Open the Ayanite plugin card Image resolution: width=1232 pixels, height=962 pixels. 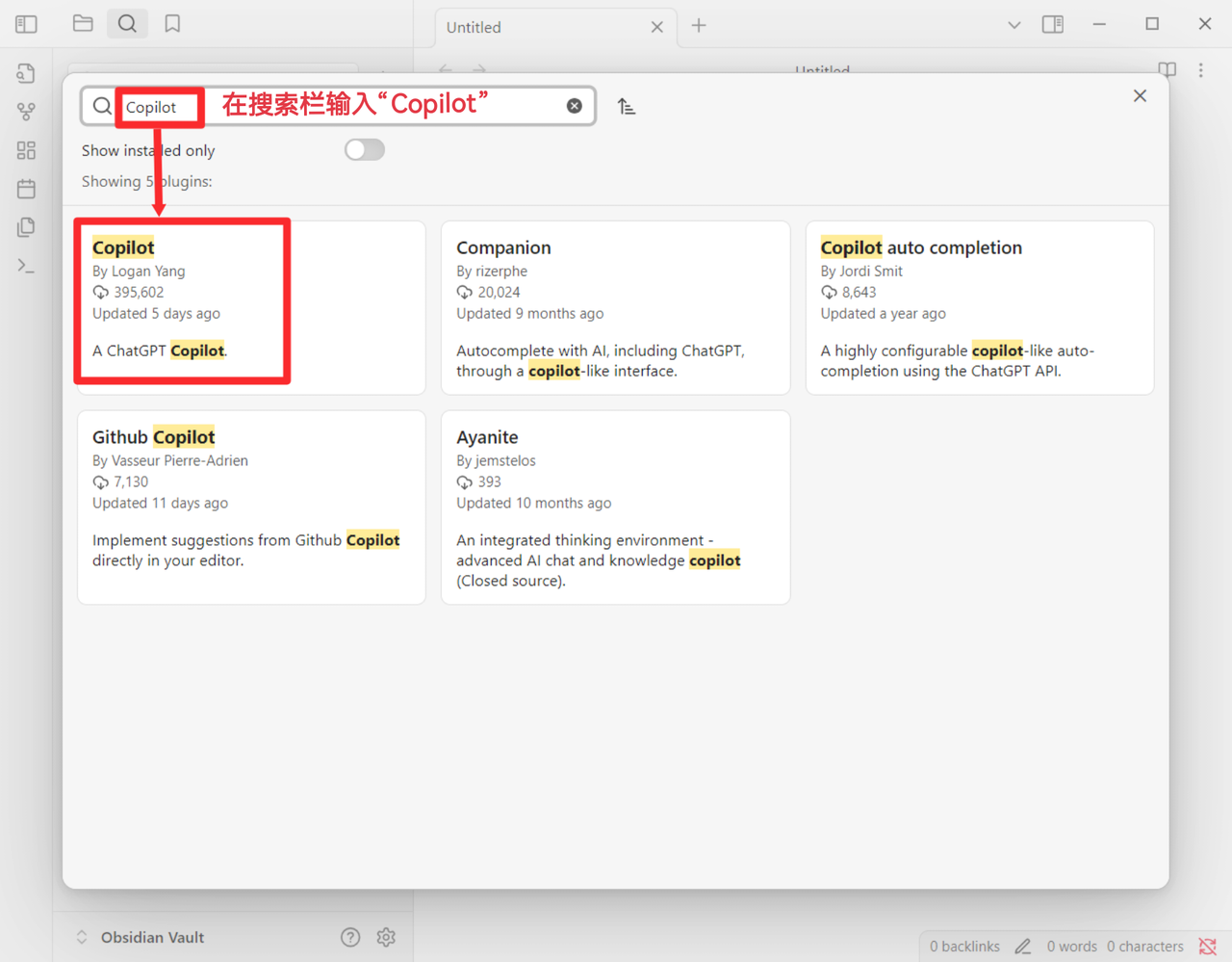click(x=615, y=507)
